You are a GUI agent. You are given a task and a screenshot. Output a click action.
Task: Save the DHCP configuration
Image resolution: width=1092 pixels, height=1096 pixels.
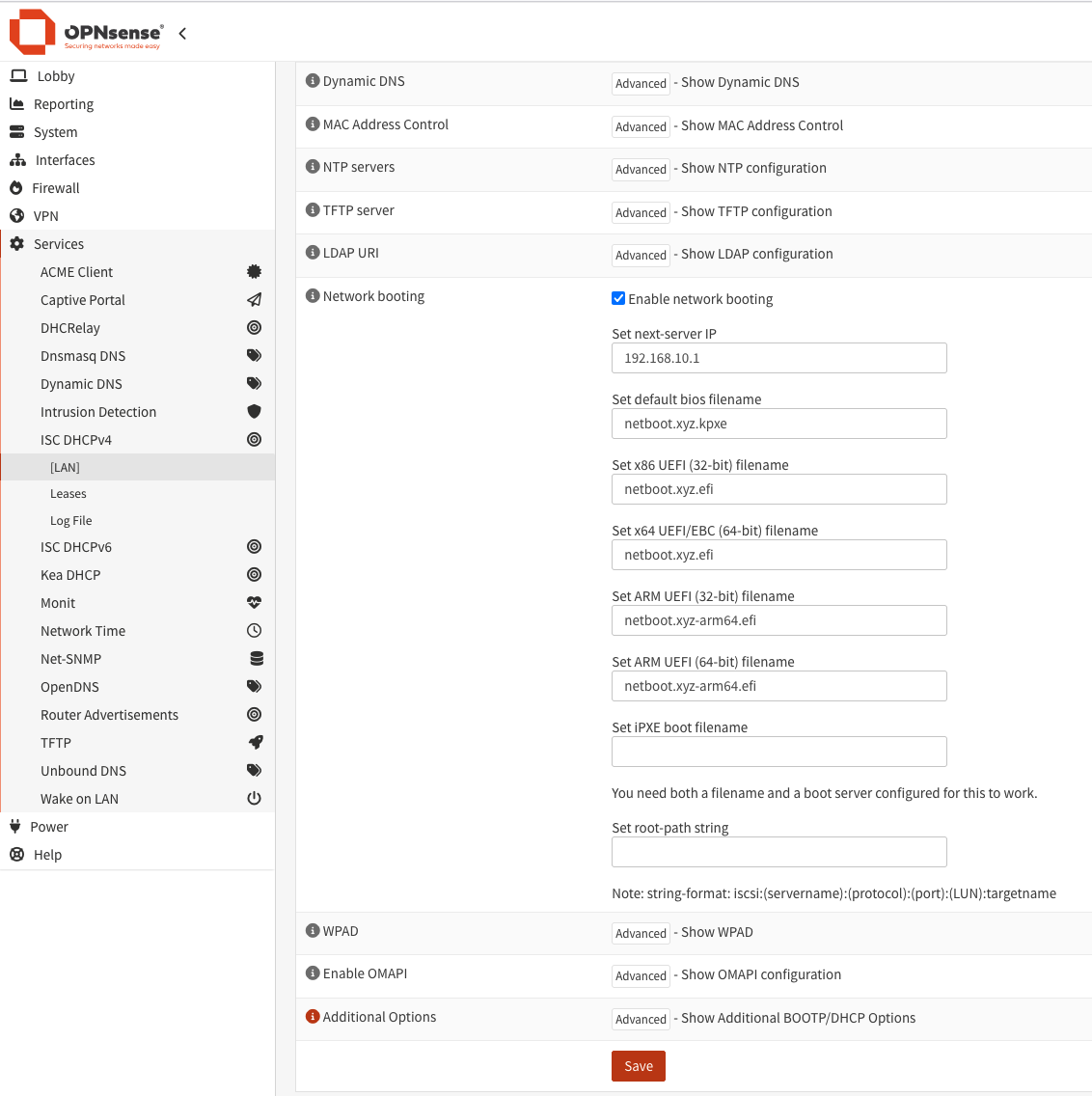pos(638,1065)
